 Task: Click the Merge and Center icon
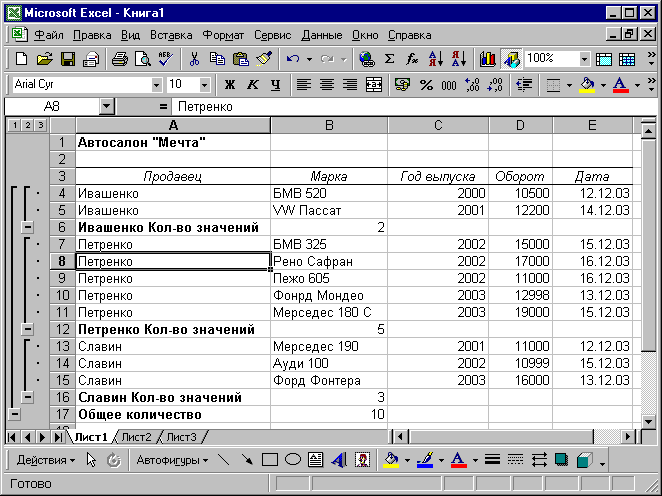(374, 85)
